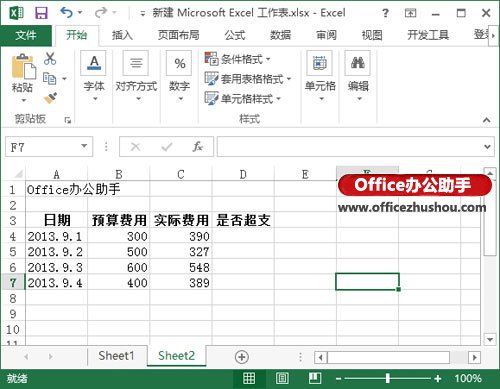Switch to the Insert (插入) tab
The width and height of the screenshot is (500, 389).
(122, 35)
